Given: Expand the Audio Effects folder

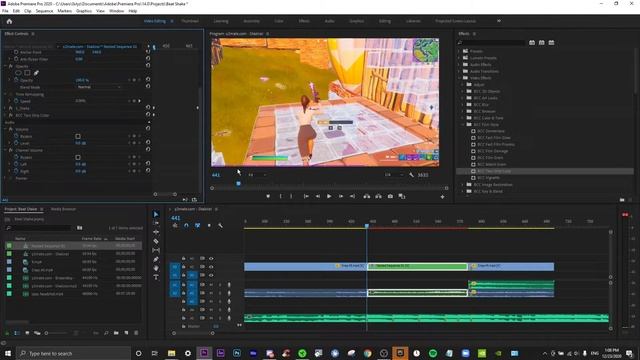Looking at the screenshot, I should pyautogui.click(x=459, y=64).
